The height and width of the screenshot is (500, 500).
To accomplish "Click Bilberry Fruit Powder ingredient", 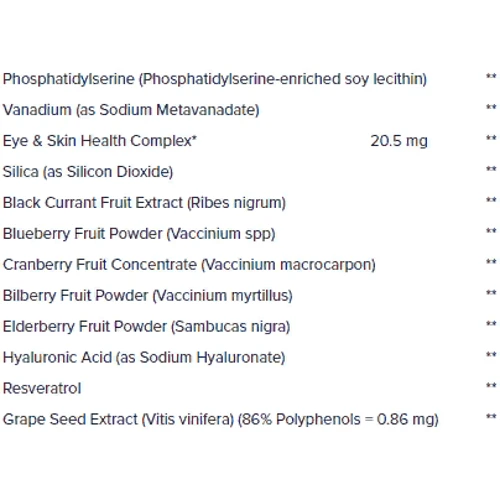I will 148,296.
